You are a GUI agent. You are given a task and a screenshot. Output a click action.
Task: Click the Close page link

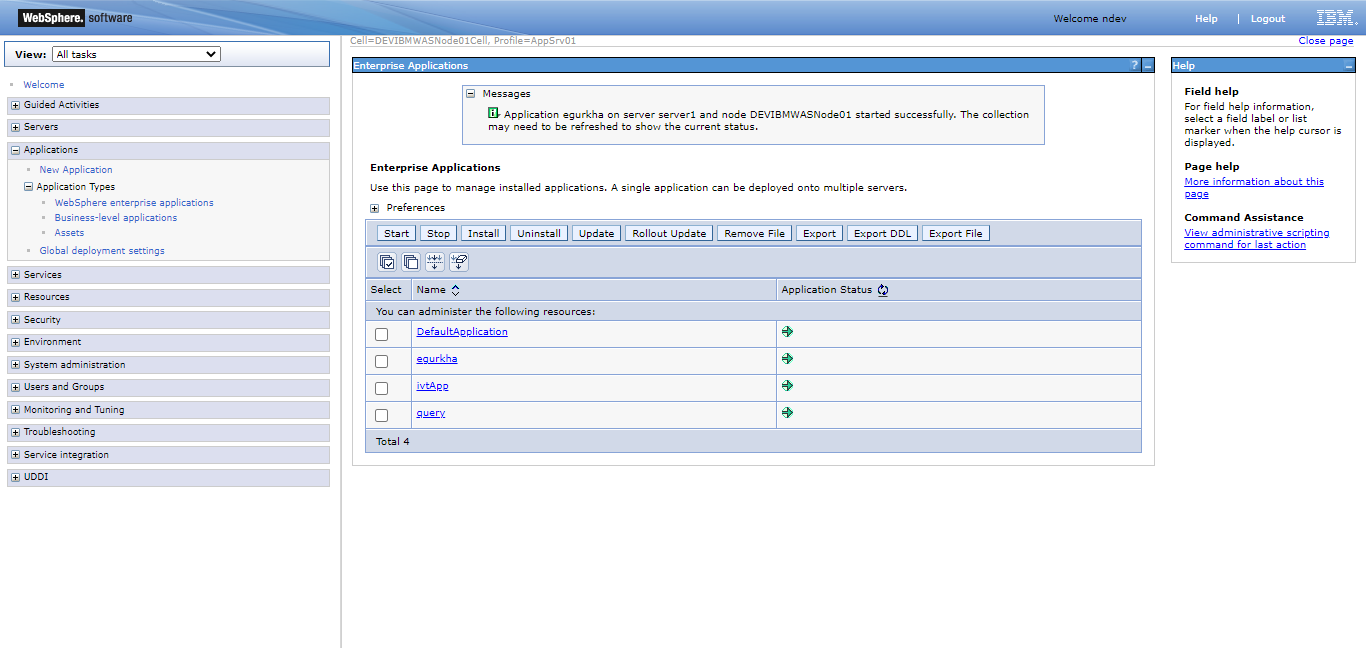1326,41
